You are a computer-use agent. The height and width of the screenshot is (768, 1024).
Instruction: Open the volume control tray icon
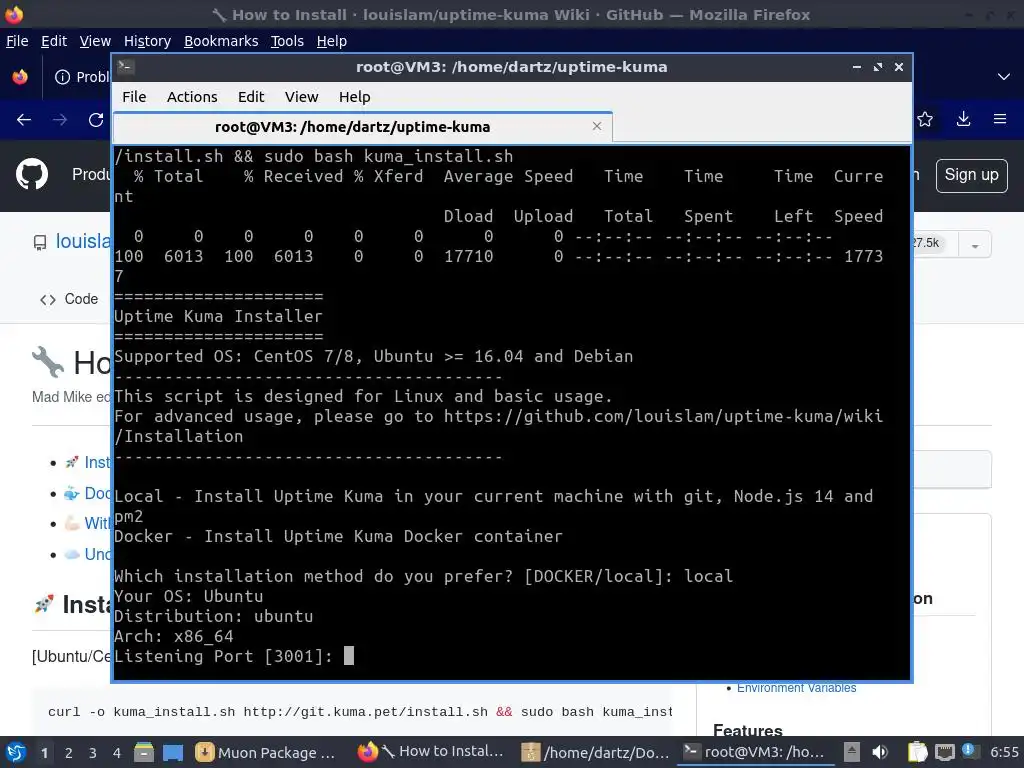click(x=880, y=752)
